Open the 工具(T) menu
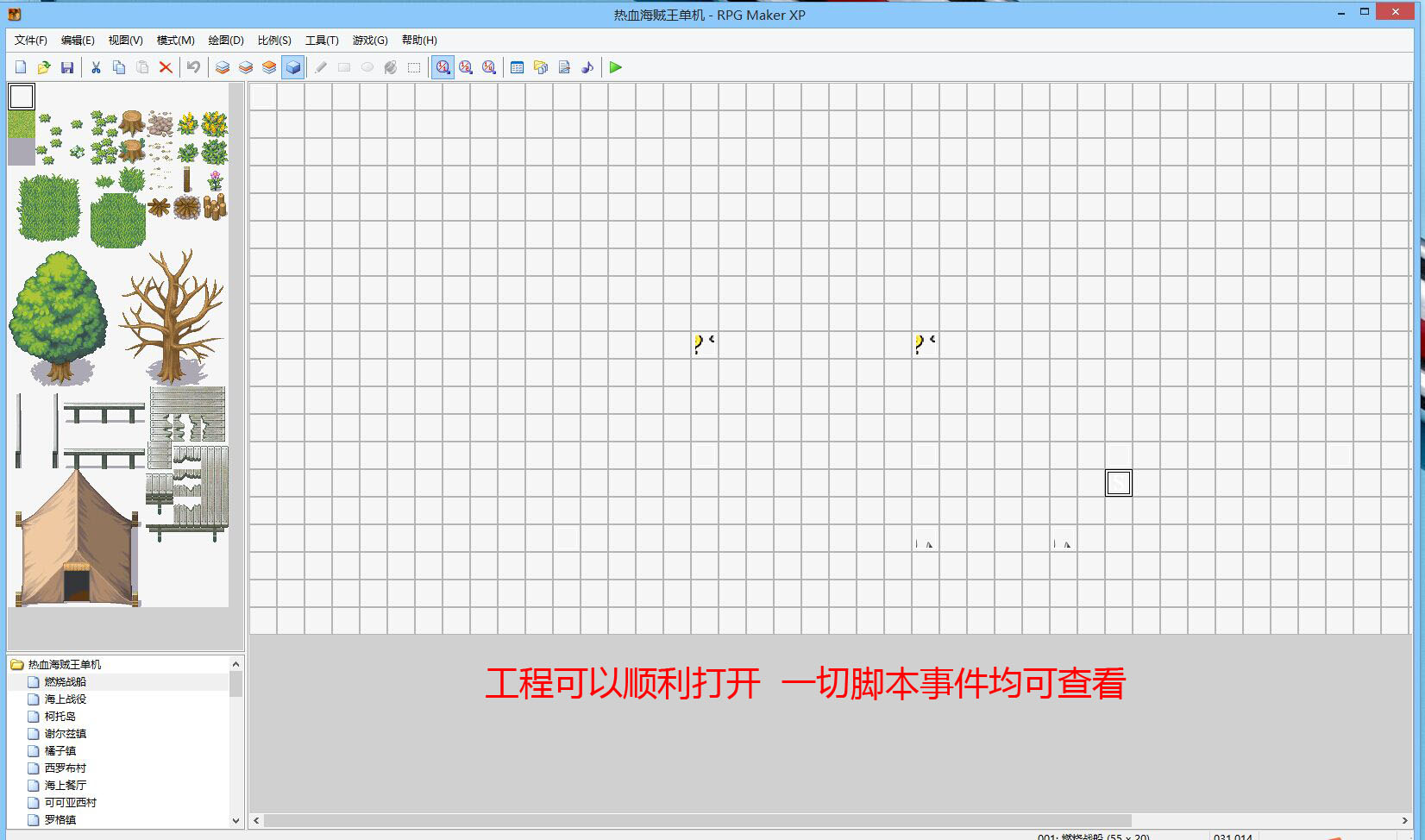The image size is (1425, 840). pyautogui.click(x=322, y=41)
